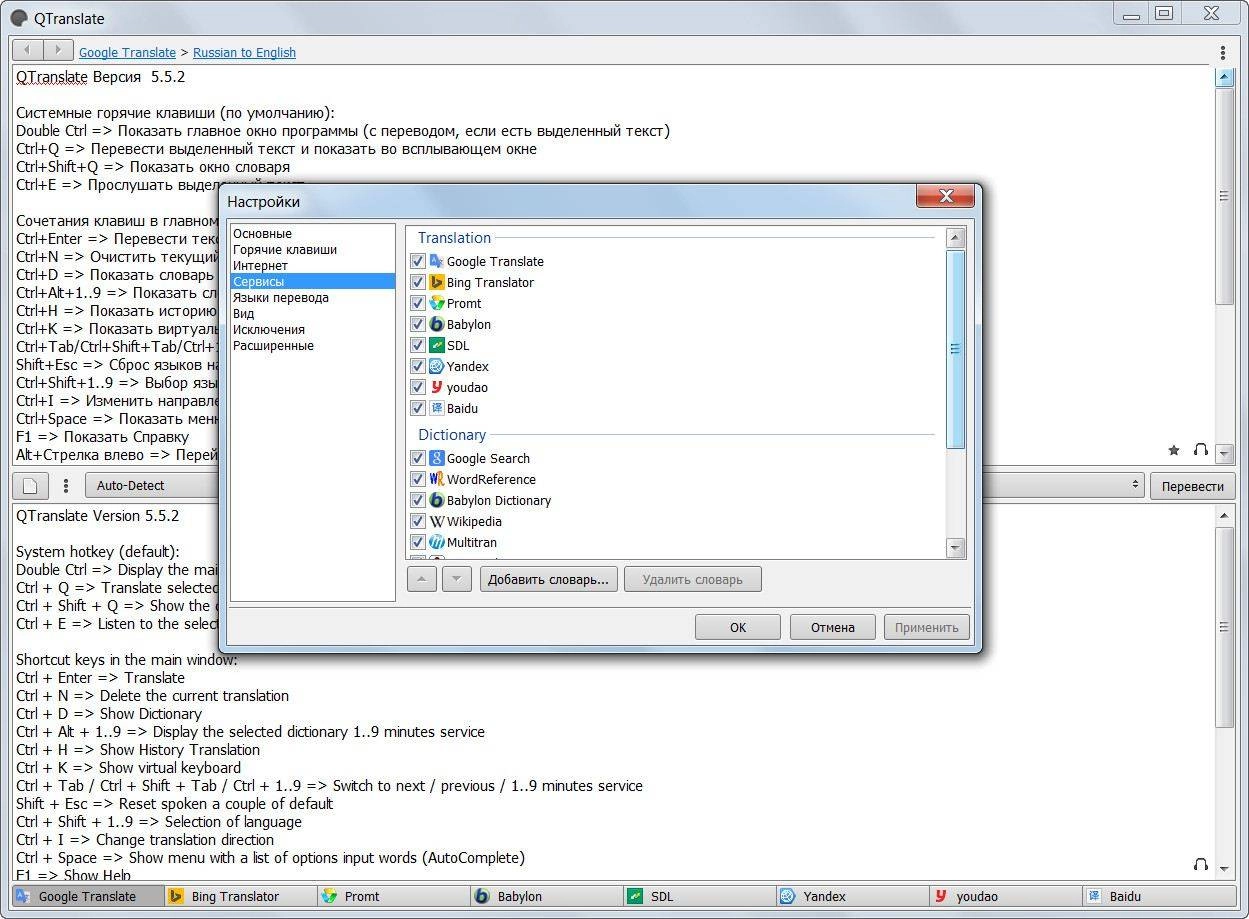Uncheck the Google Translate checkbox
The width and height of the screenshot is (1249, 919).
tap(418, 261)
